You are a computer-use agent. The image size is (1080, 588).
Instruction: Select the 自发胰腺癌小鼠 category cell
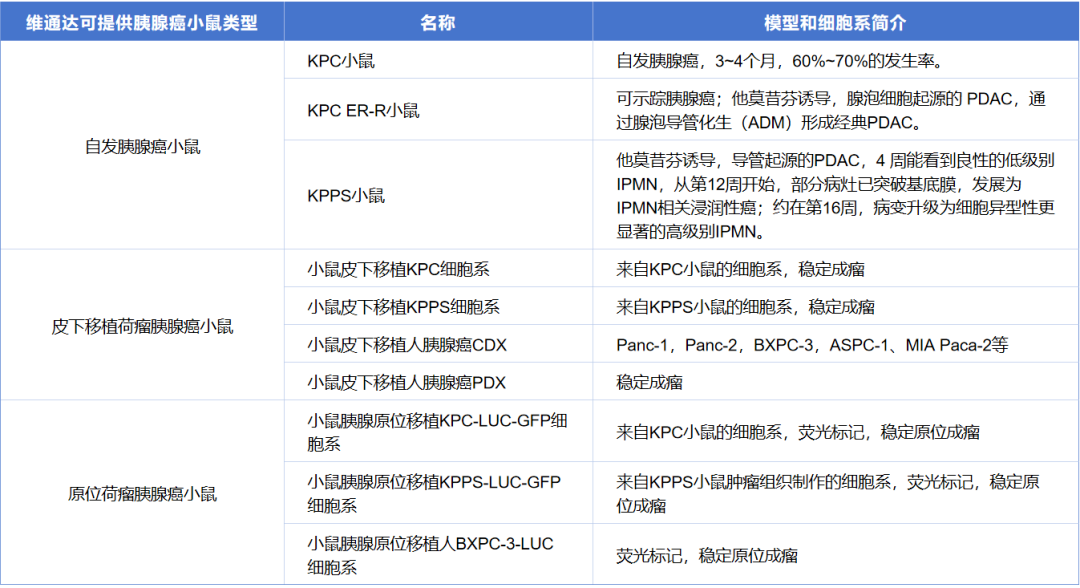(x=142, y=147)
